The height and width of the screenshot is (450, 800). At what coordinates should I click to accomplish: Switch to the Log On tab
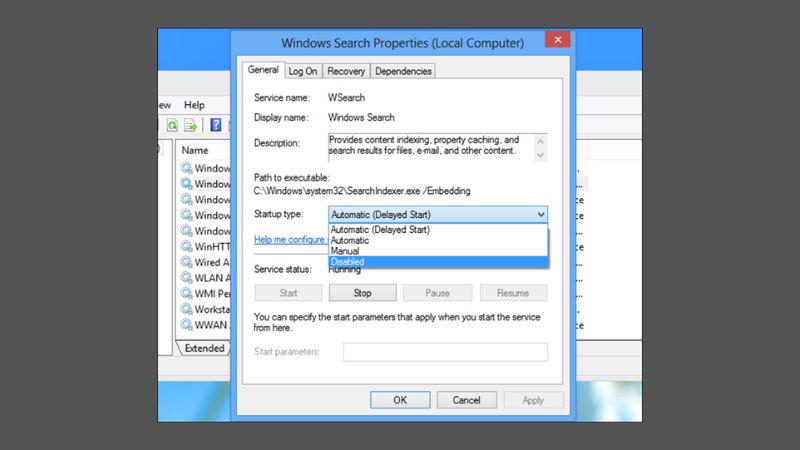click(302, 71)
